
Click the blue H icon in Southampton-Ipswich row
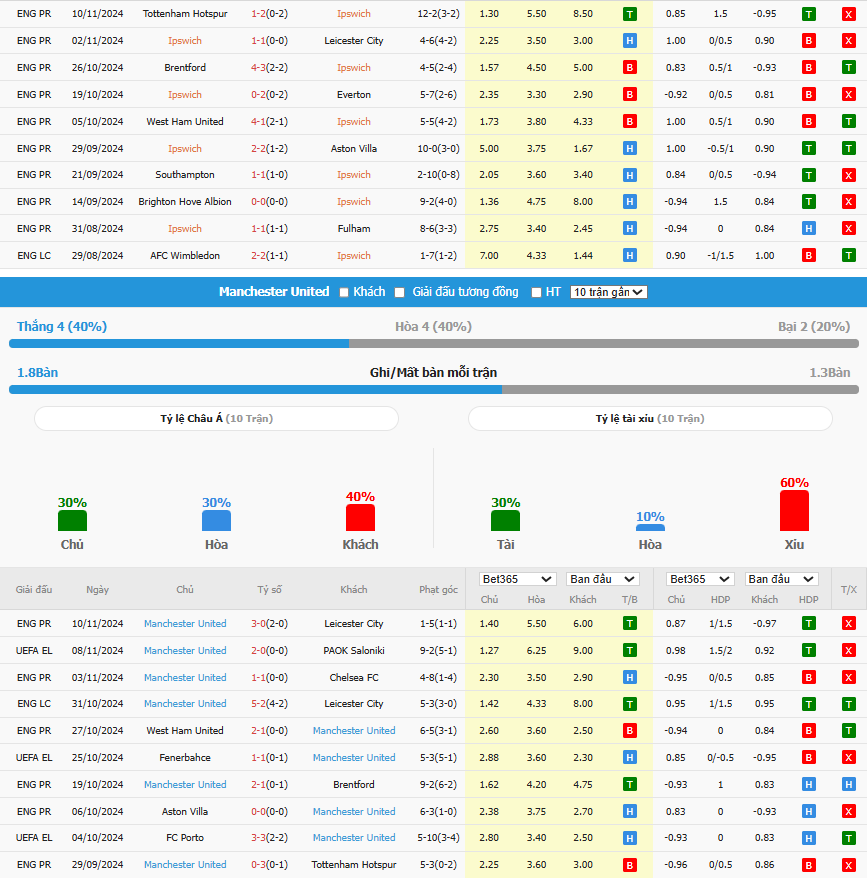coord(630,175)
